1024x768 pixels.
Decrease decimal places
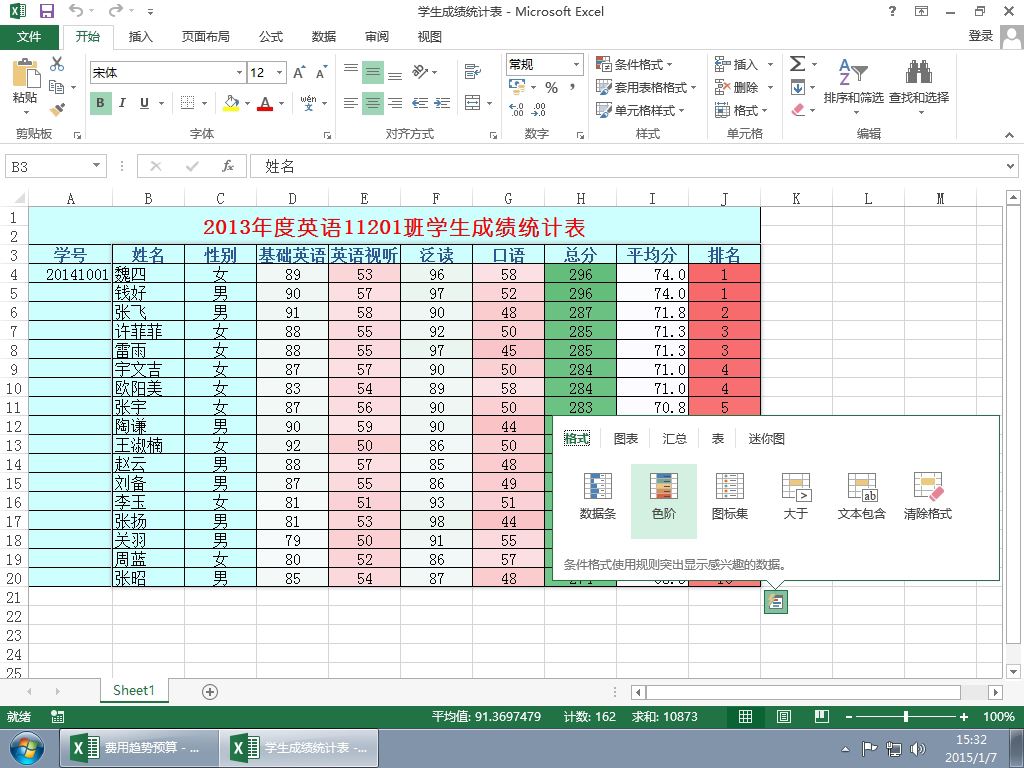coord(539,110)
